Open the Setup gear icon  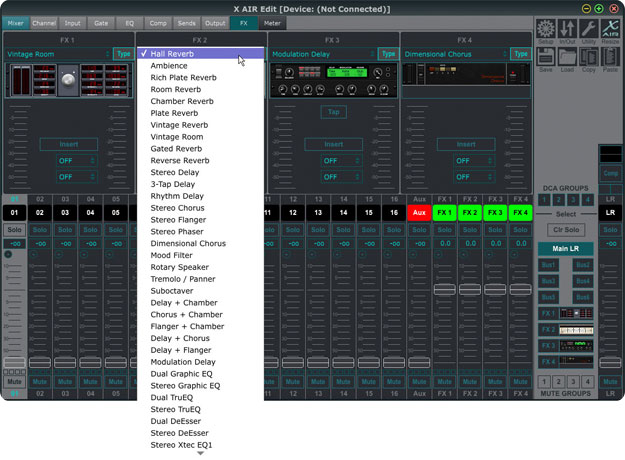545,29
